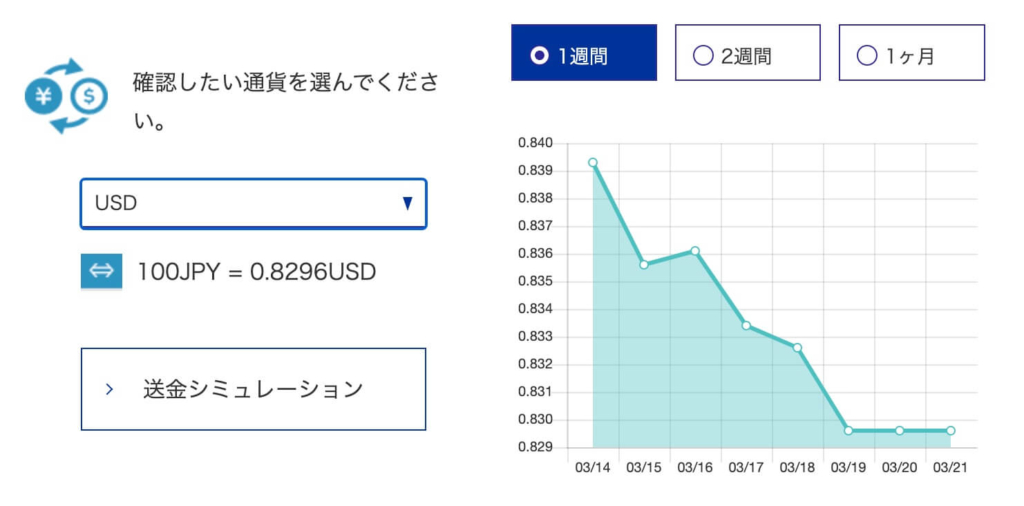This screenshot has width=1024, height=506.
Task: Click the 03/15 data point on chart
Action: pyautogui.click(x=644, y=264)
